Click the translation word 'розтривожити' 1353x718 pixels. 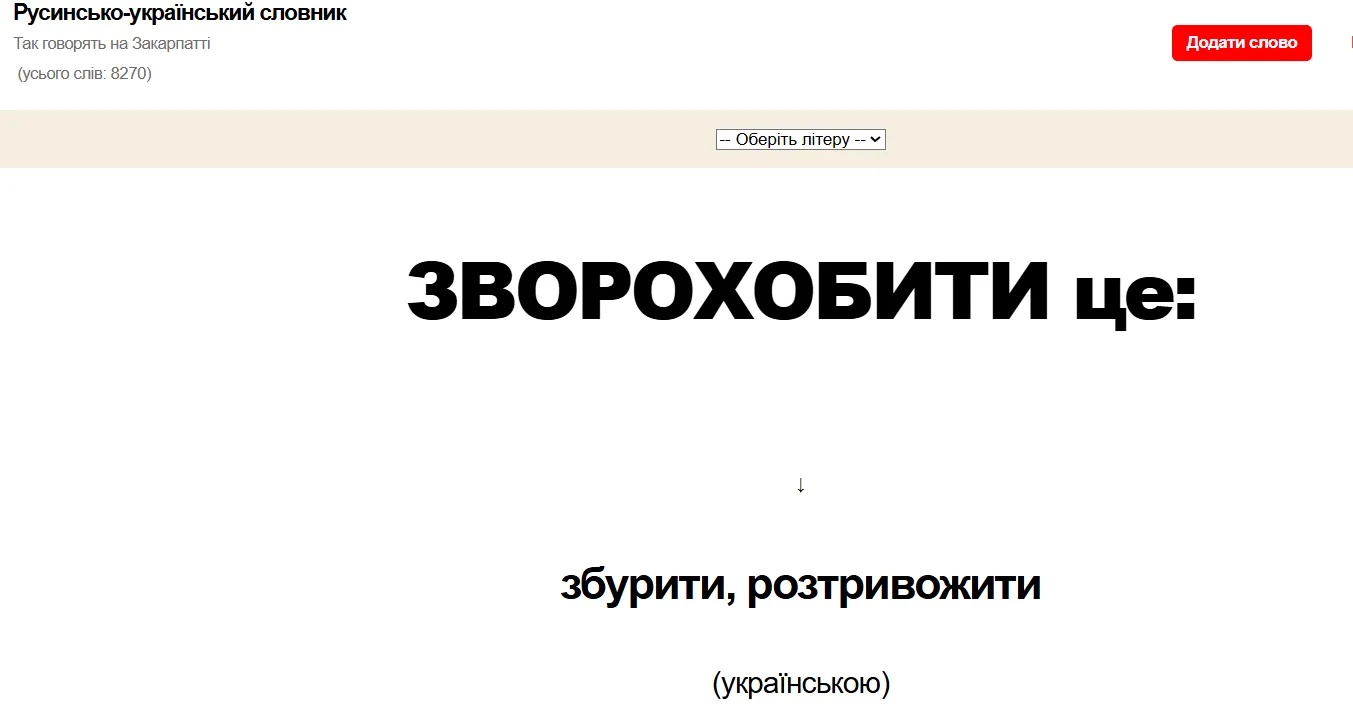coord(893,585)
